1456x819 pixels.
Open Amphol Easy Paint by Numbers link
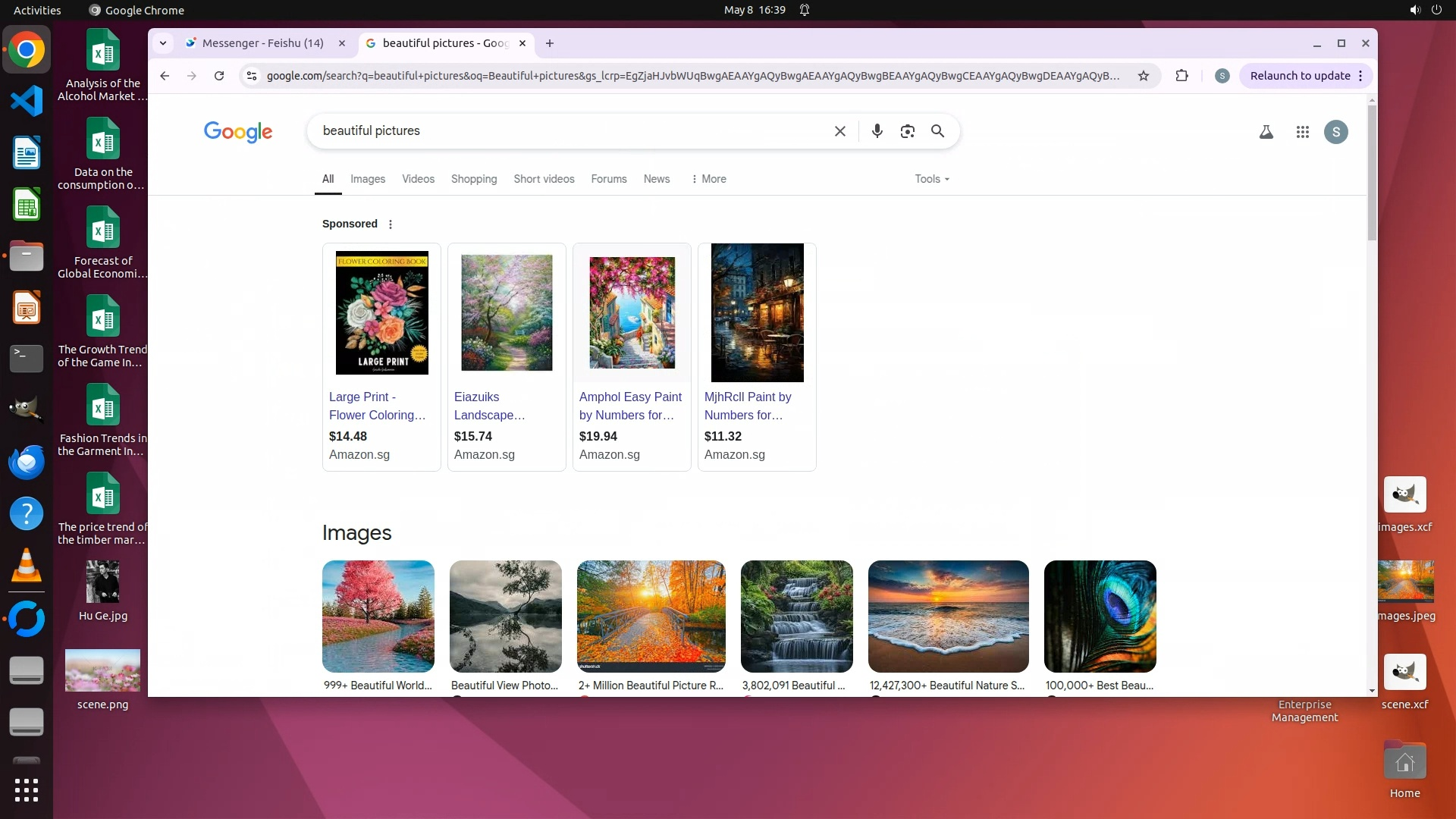[629, 406]
